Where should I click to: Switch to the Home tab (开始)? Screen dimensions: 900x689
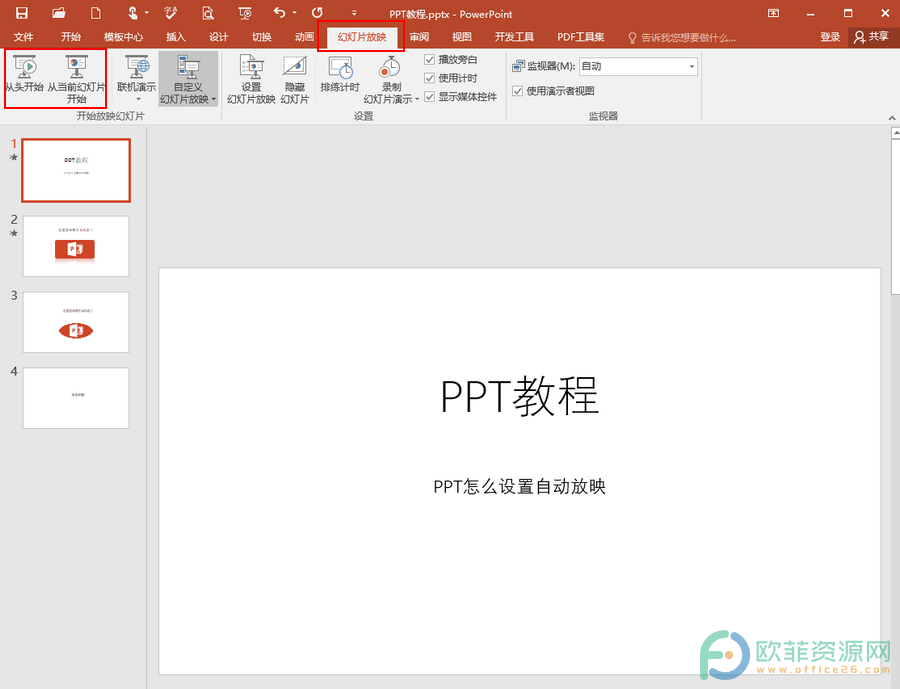(71, 37)
